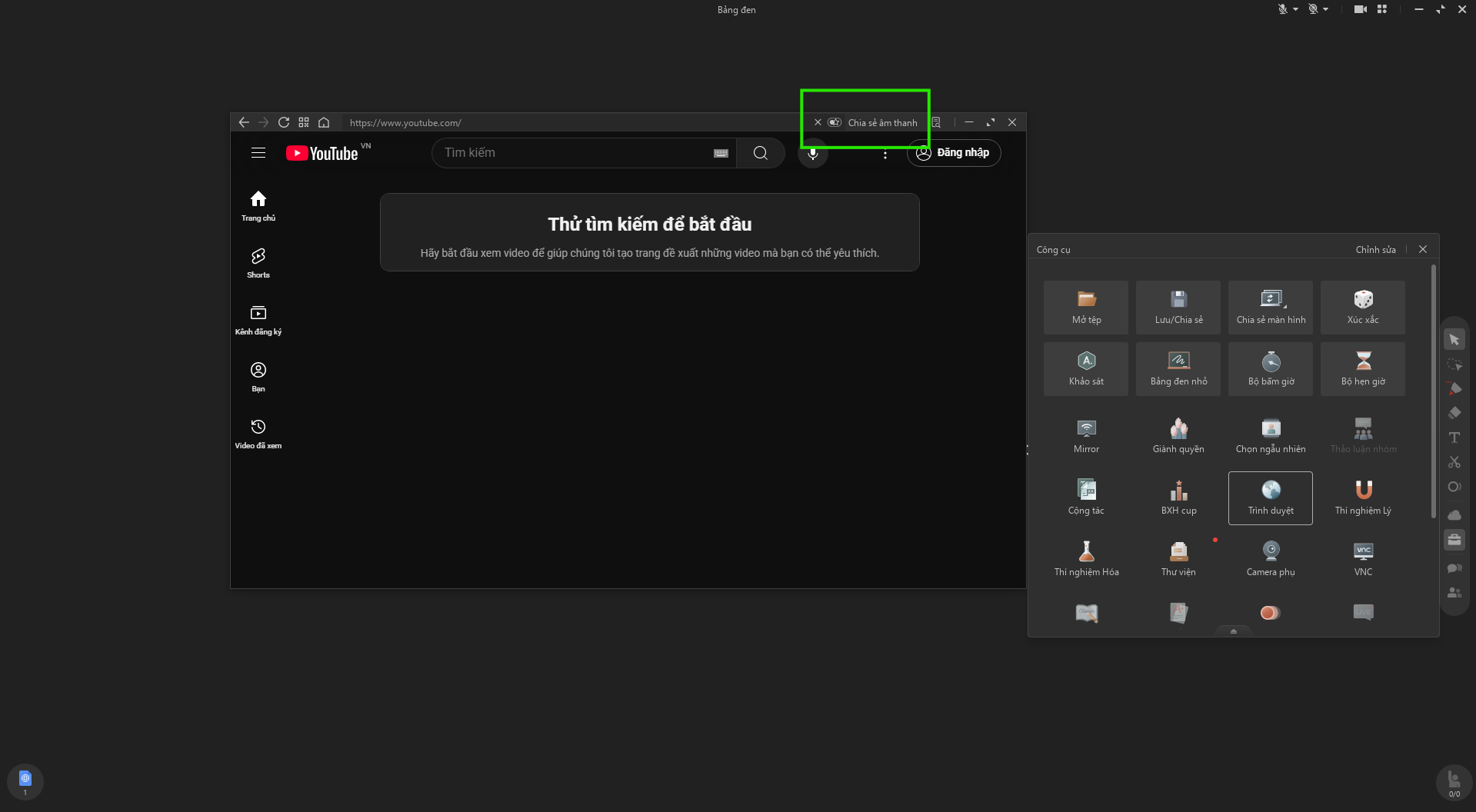The image size is (1476, 812).
Task: Expand the microphone options dropdown arrow
Action: [1295, 9]
